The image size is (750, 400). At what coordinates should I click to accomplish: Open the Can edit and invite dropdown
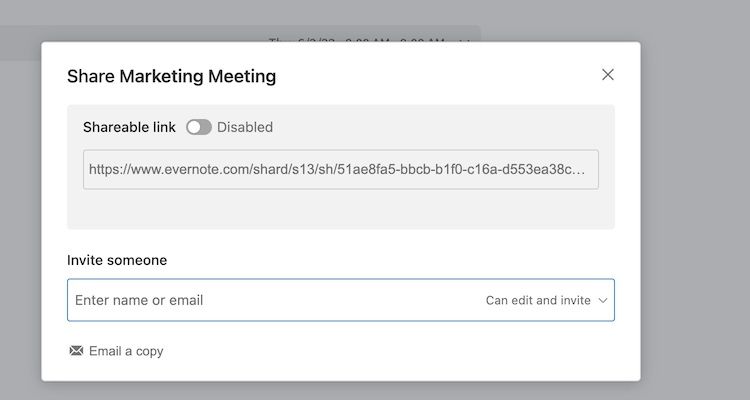(x=540, y=300)
